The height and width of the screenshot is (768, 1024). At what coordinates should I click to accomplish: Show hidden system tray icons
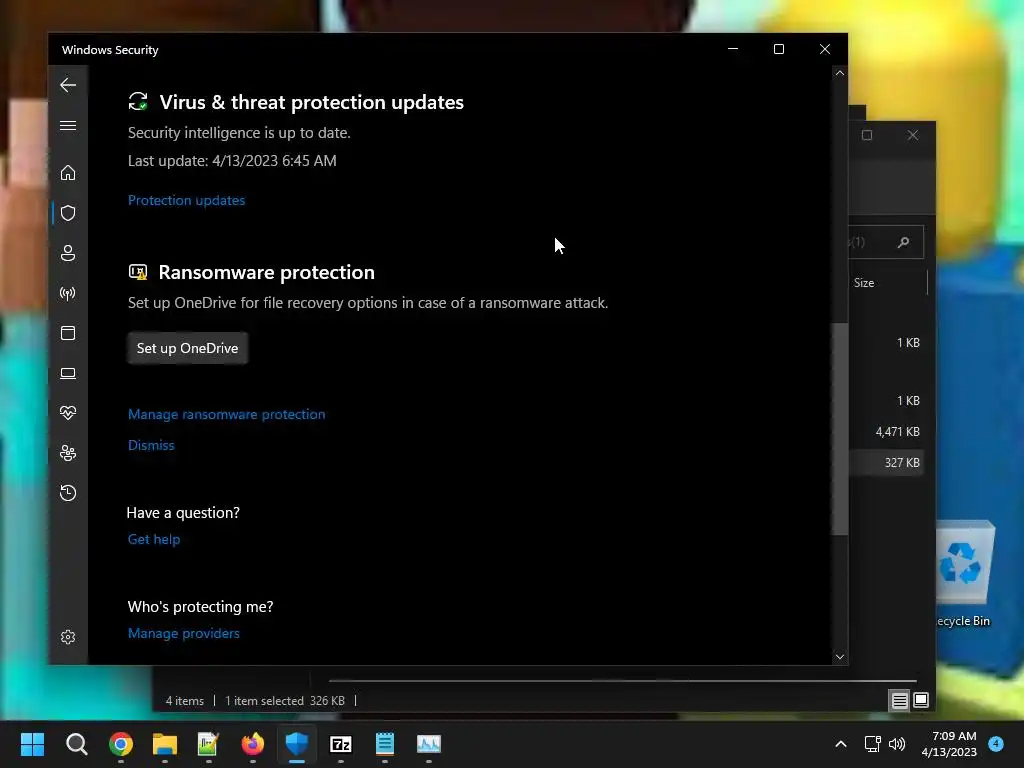841,744
